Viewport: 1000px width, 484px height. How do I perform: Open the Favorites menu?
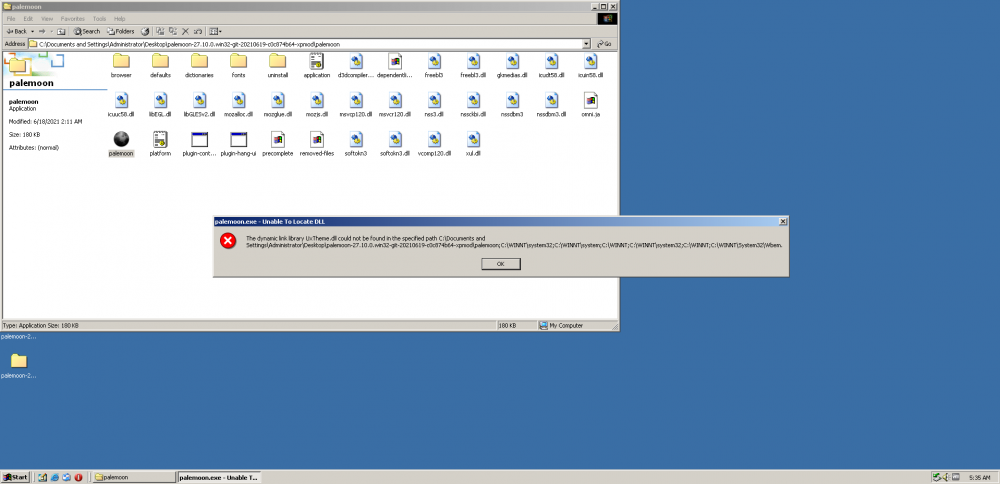click(x=72, y=18)
